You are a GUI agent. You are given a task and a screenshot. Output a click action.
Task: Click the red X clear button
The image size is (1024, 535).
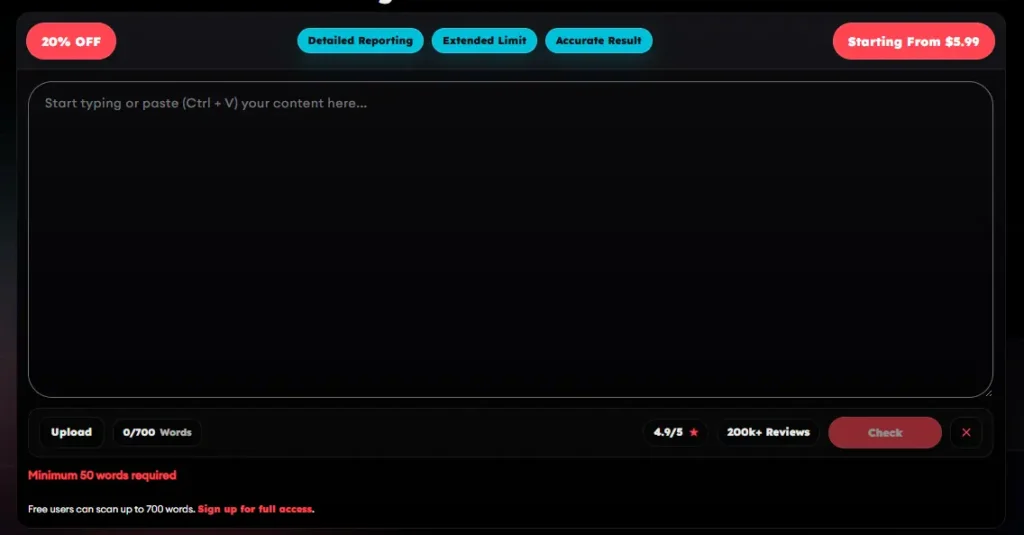coord(966,433)
